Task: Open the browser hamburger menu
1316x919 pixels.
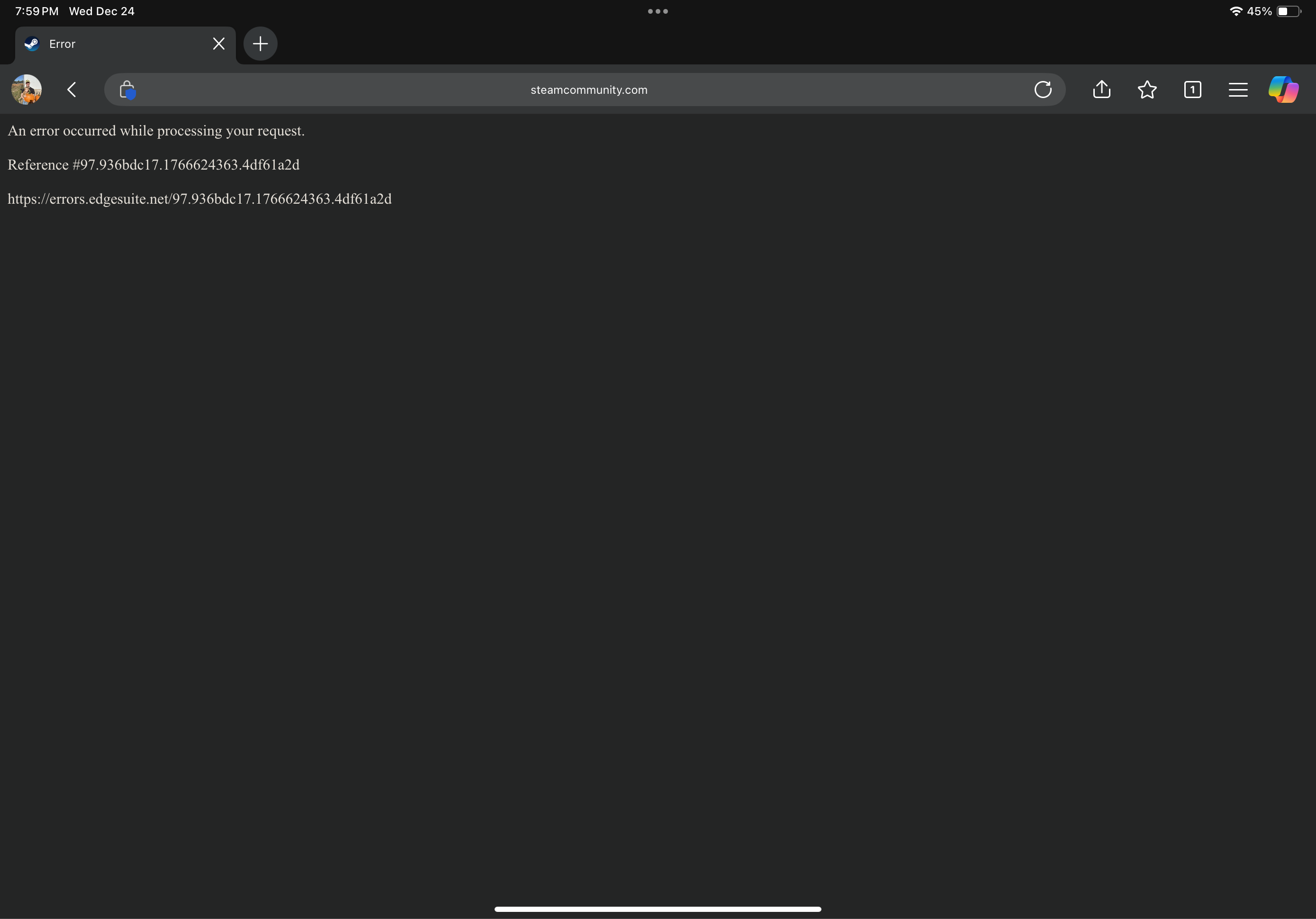Action: point(1238,90)
